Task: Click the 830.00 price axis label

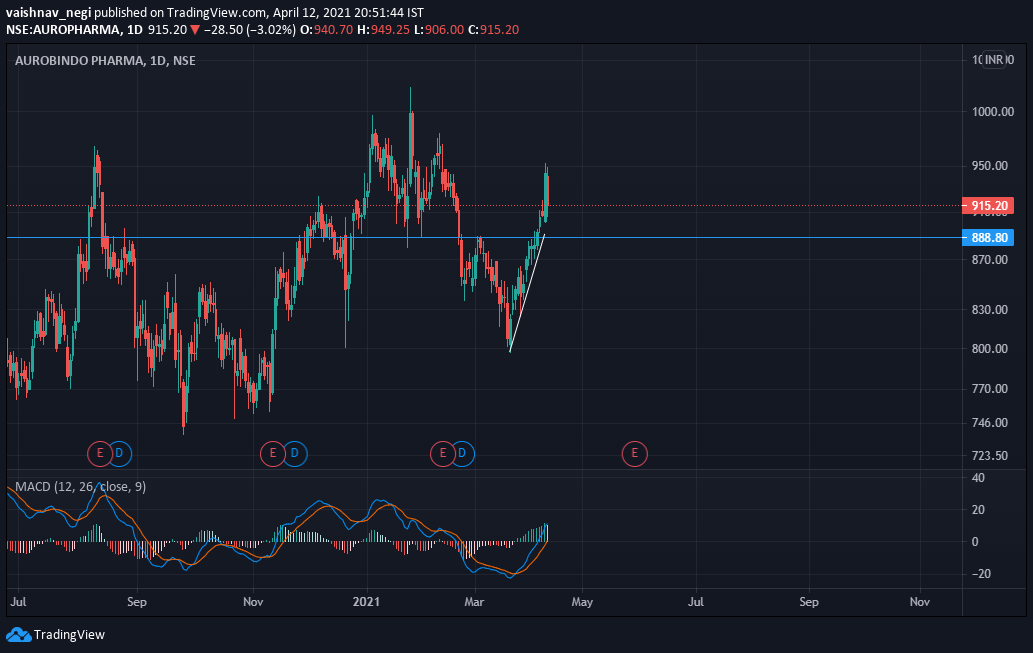Action: [990, 310]
